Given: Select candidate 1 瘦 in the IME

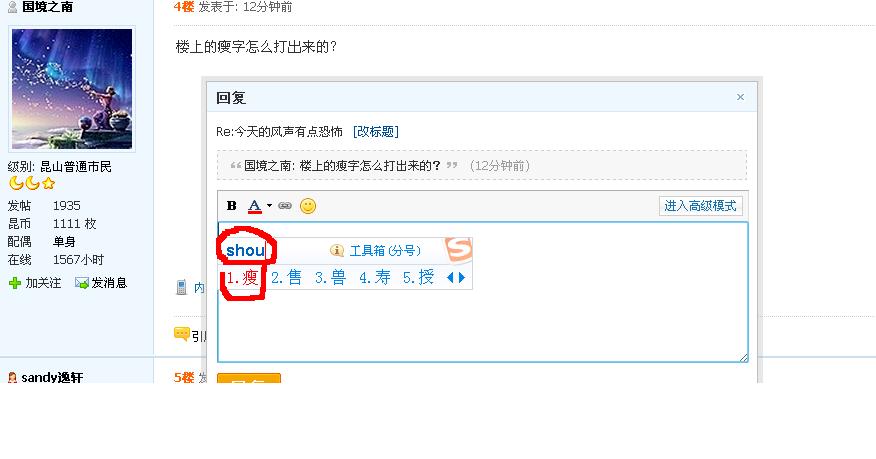Looking at the screenshot, I should coord(242,278).
